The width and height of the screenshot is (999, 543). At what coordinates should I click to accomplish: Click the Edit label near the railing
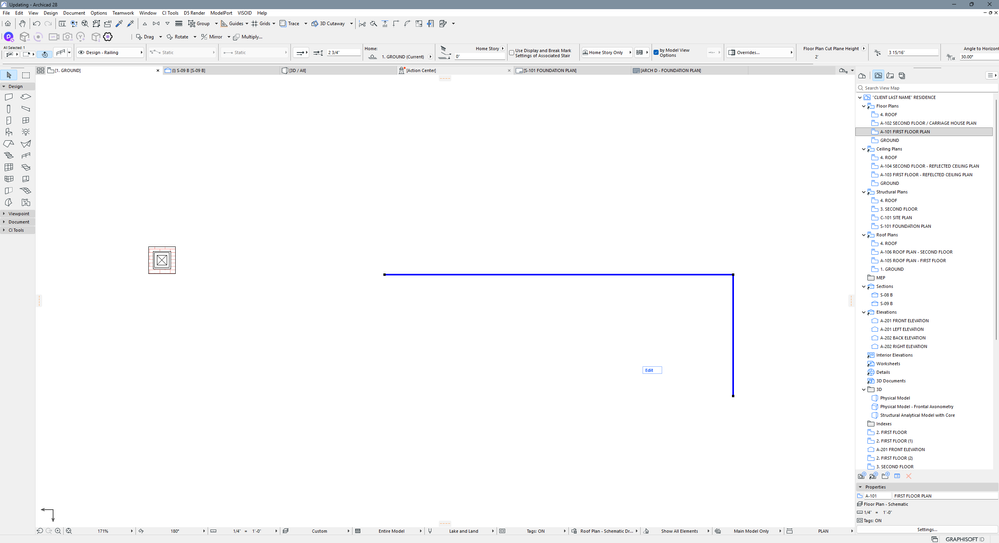click(652, 370)
